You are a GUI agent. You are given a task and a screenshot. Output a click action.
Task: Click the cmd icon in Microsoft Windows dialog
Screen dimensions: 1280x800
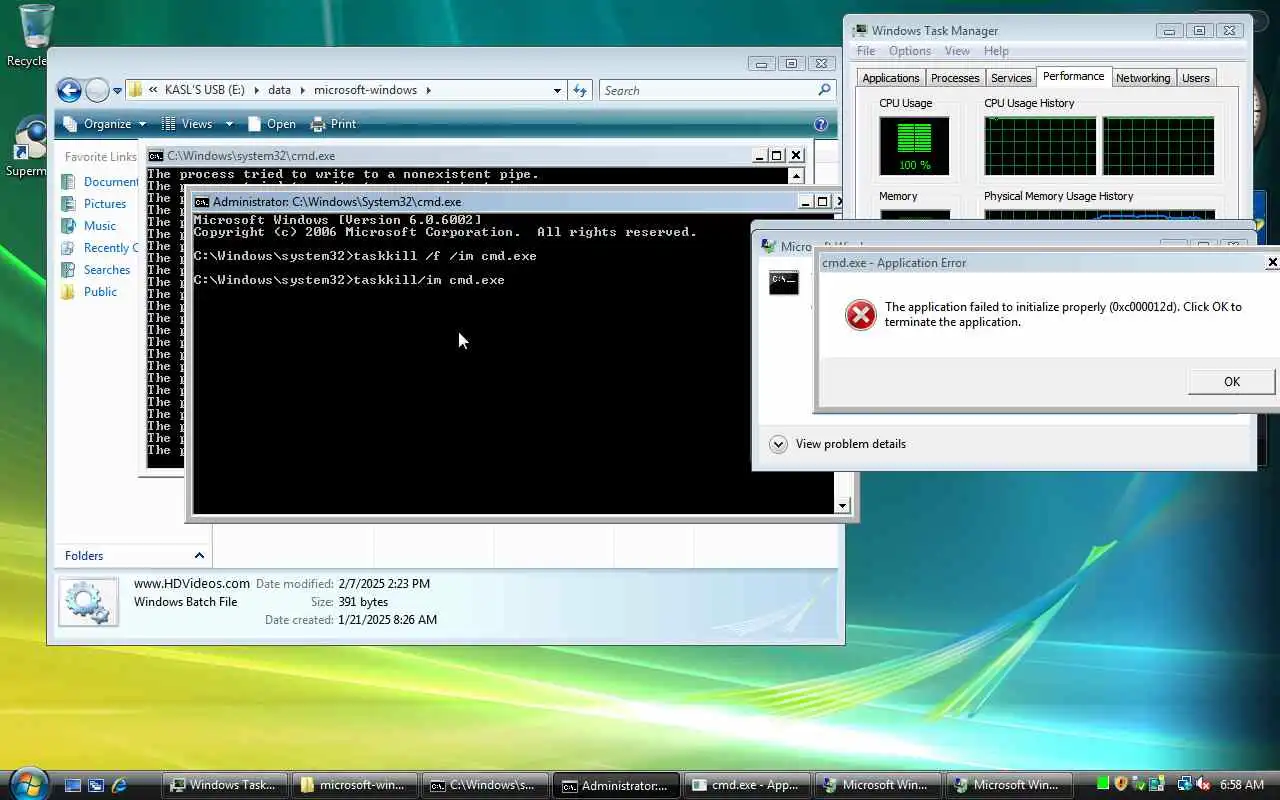pos(784,282)
